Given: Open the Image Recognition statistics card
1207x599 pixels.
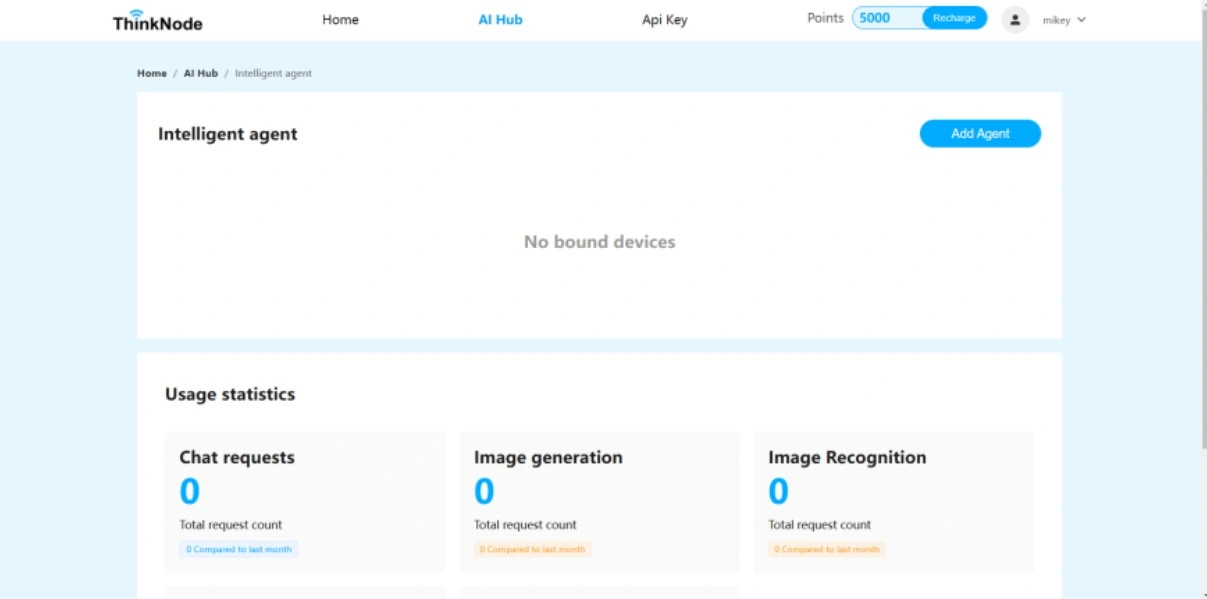Looking at the screenshot, I should (893, 501).
